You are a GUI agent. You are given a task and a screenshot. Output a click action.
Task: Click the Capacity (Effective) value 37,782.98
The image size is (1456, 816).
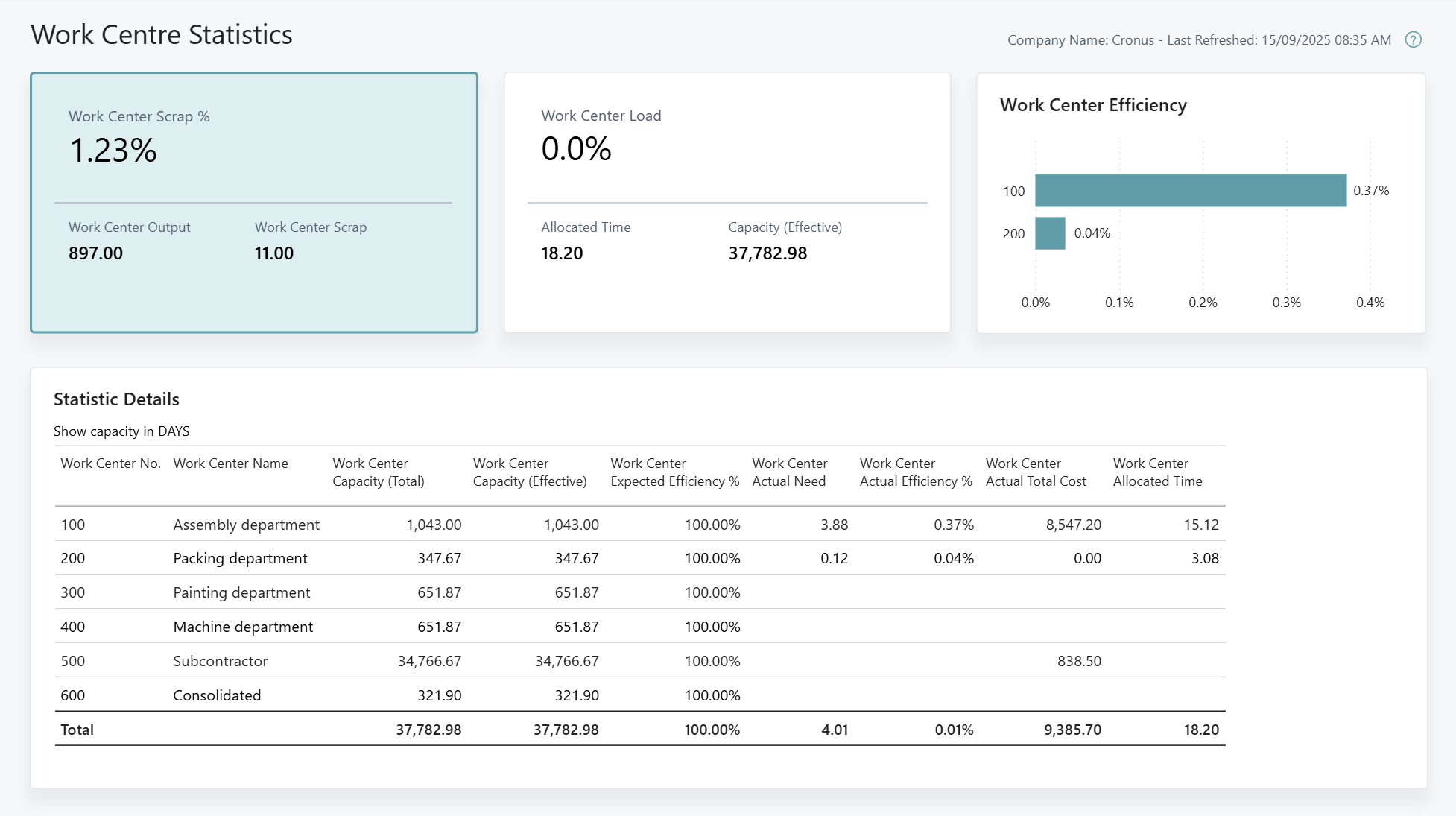point(767,253)
